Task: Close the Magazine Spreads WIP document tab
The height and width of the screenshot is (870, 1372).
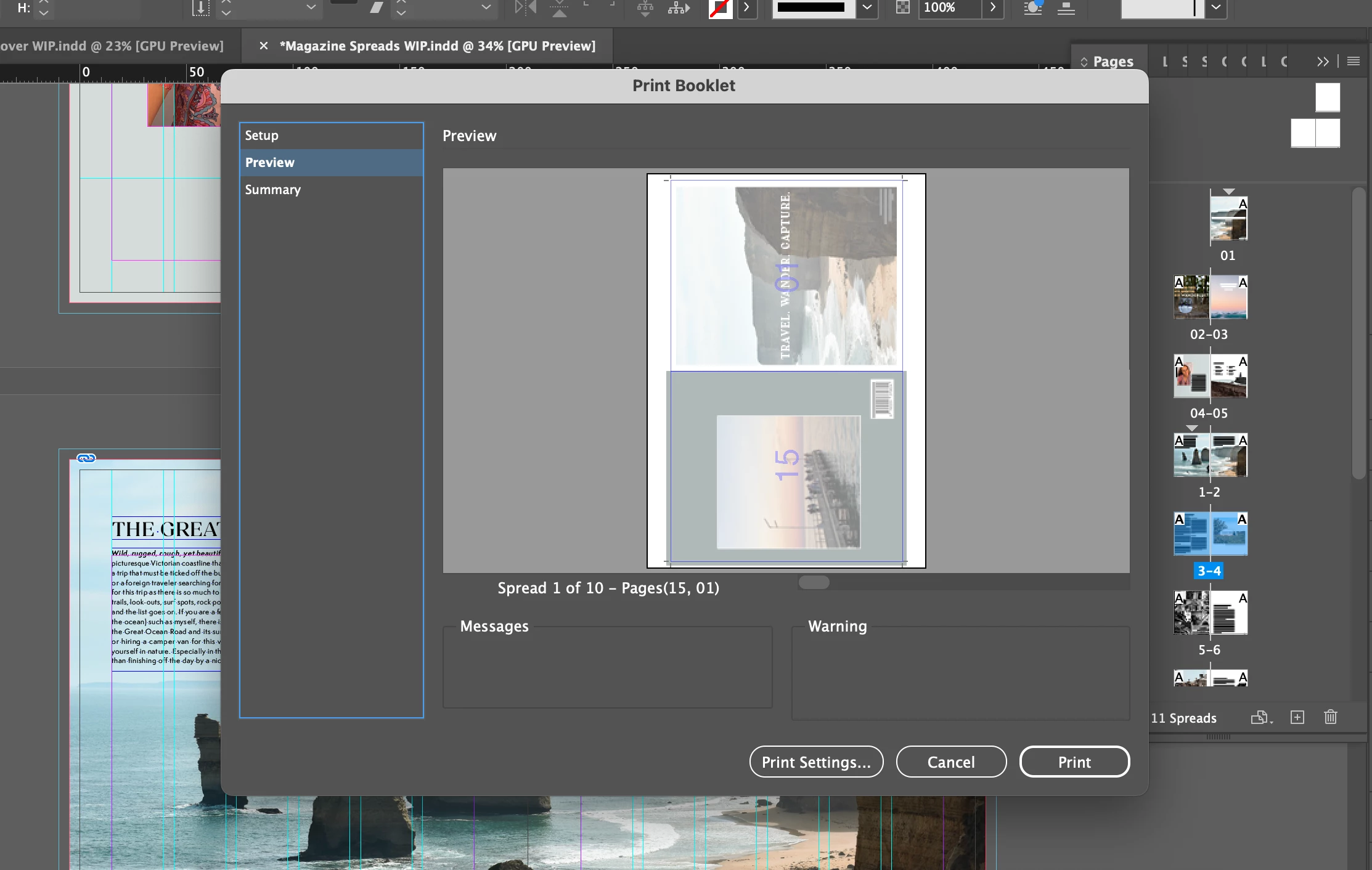Action: (264, 46)
